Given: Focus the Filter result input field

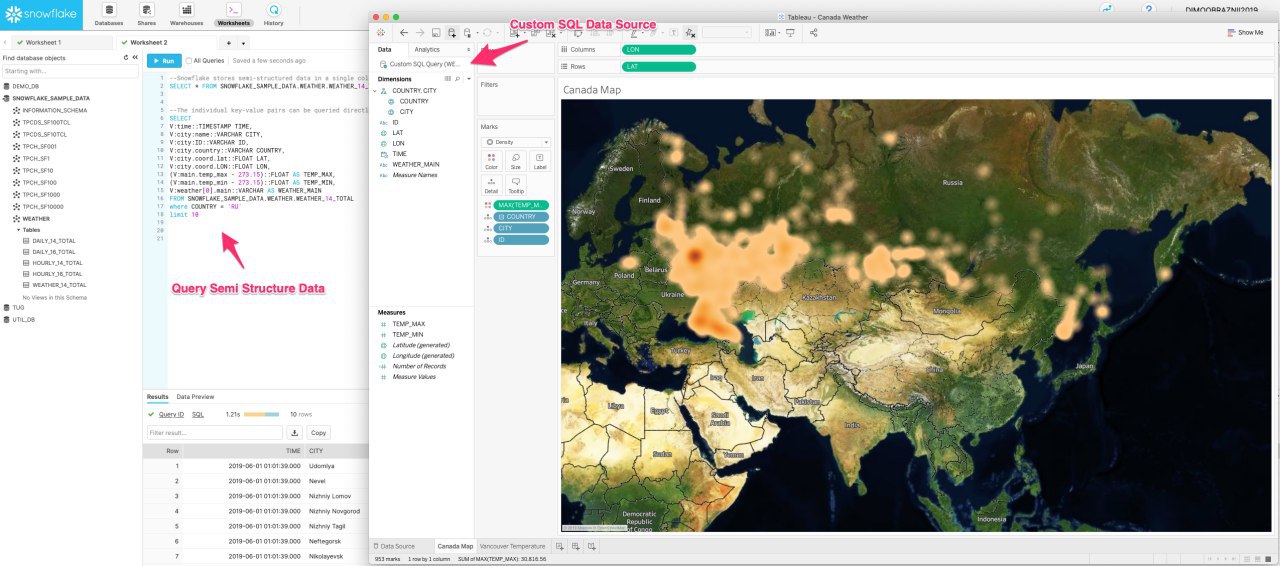Looking at the screenshot, I should [214, 433].
